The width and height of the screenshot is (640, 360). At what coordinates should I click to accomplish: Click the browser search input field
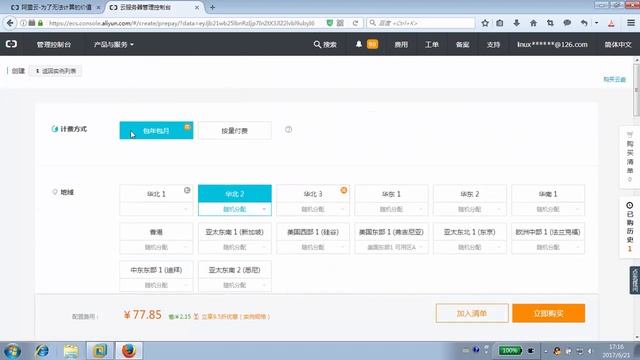420,23
